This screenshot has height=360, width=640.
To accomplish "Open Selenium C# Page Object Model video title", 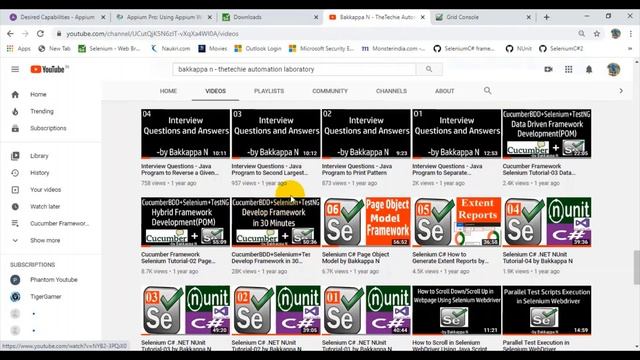I will click(356, 258).
